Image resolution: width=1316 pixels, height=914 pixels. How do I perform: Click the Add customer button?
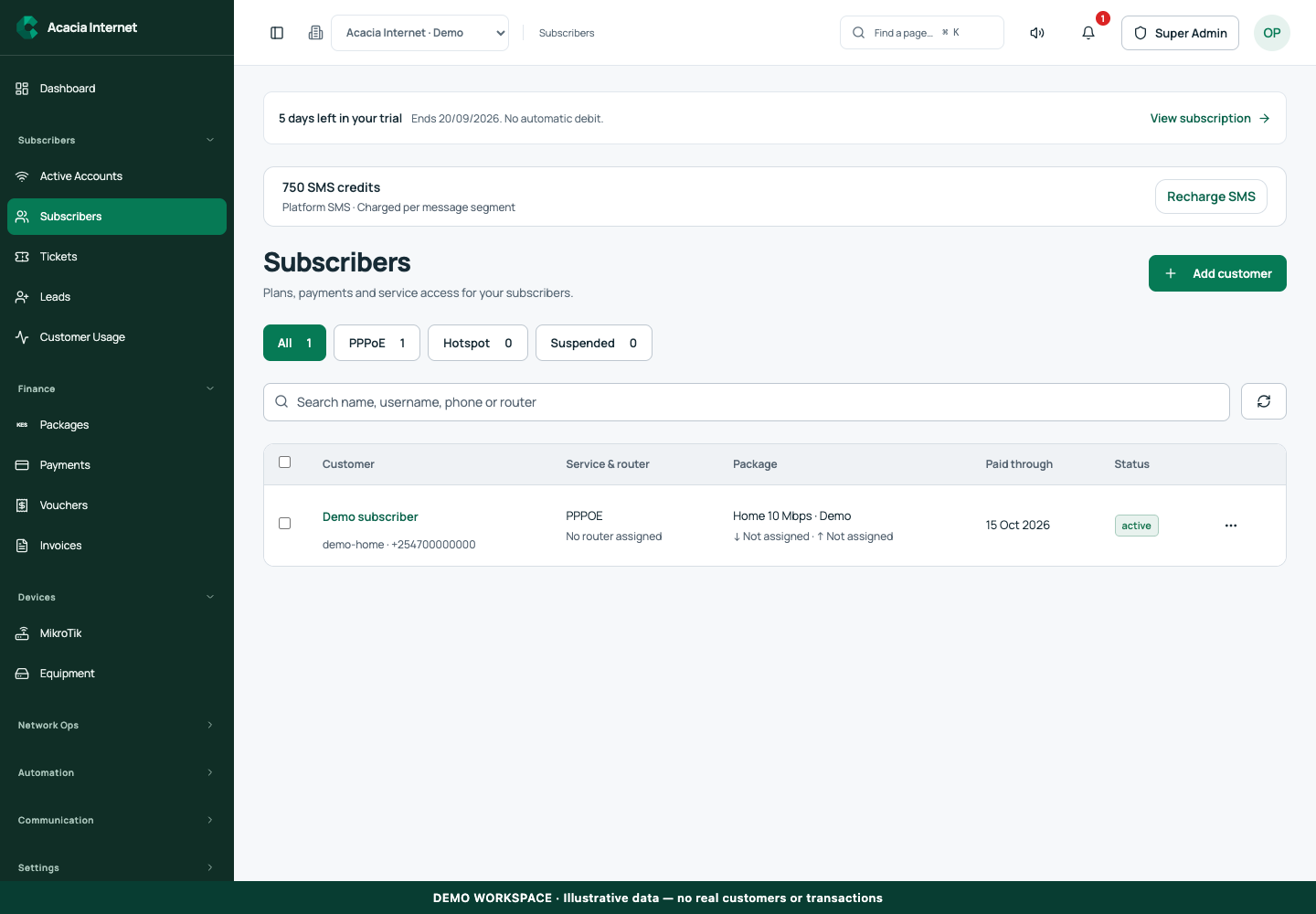(x=1217, y=273)
